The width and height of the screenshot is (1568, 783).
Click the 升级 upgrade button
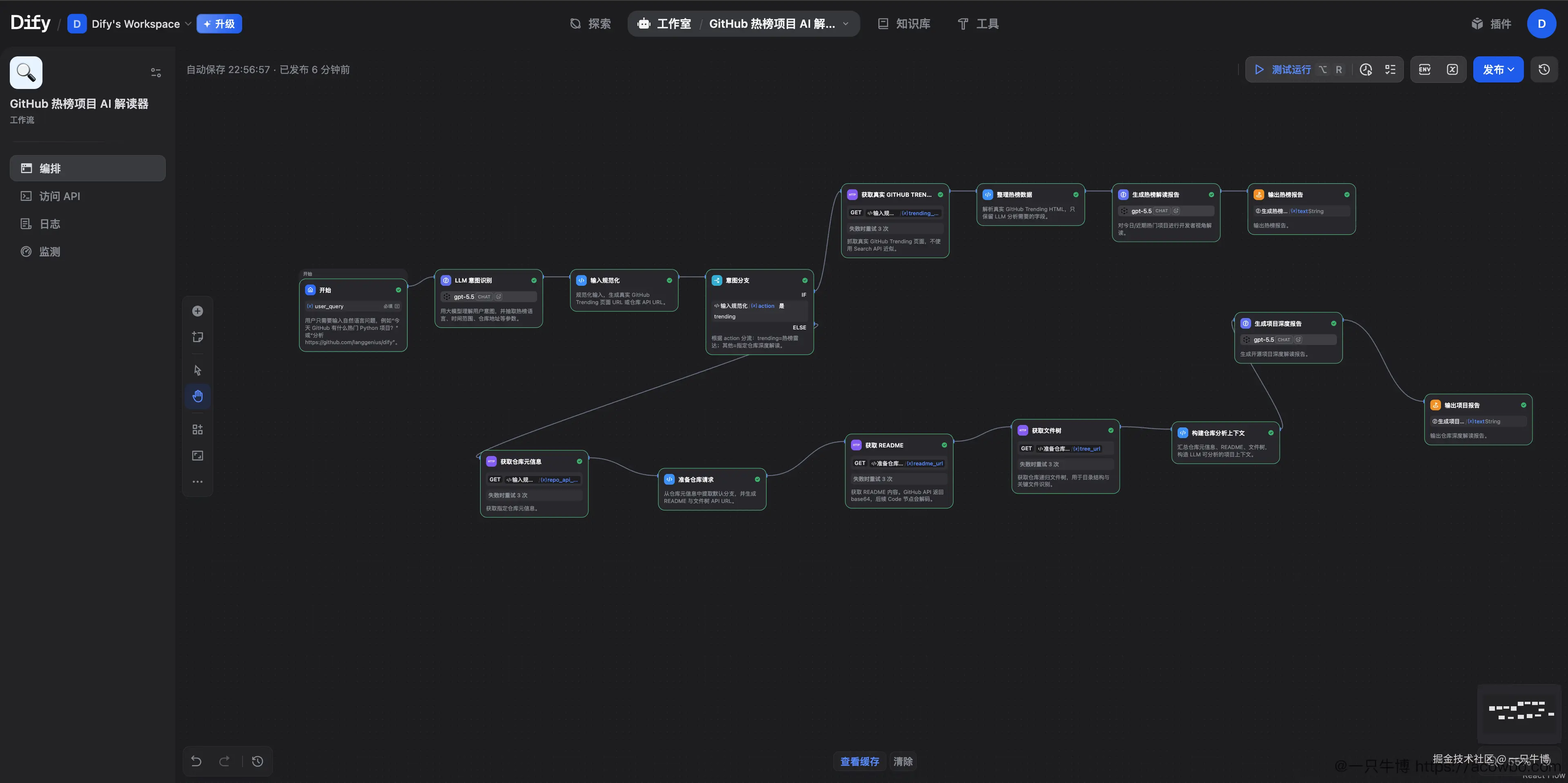click(x=219, y=24)
